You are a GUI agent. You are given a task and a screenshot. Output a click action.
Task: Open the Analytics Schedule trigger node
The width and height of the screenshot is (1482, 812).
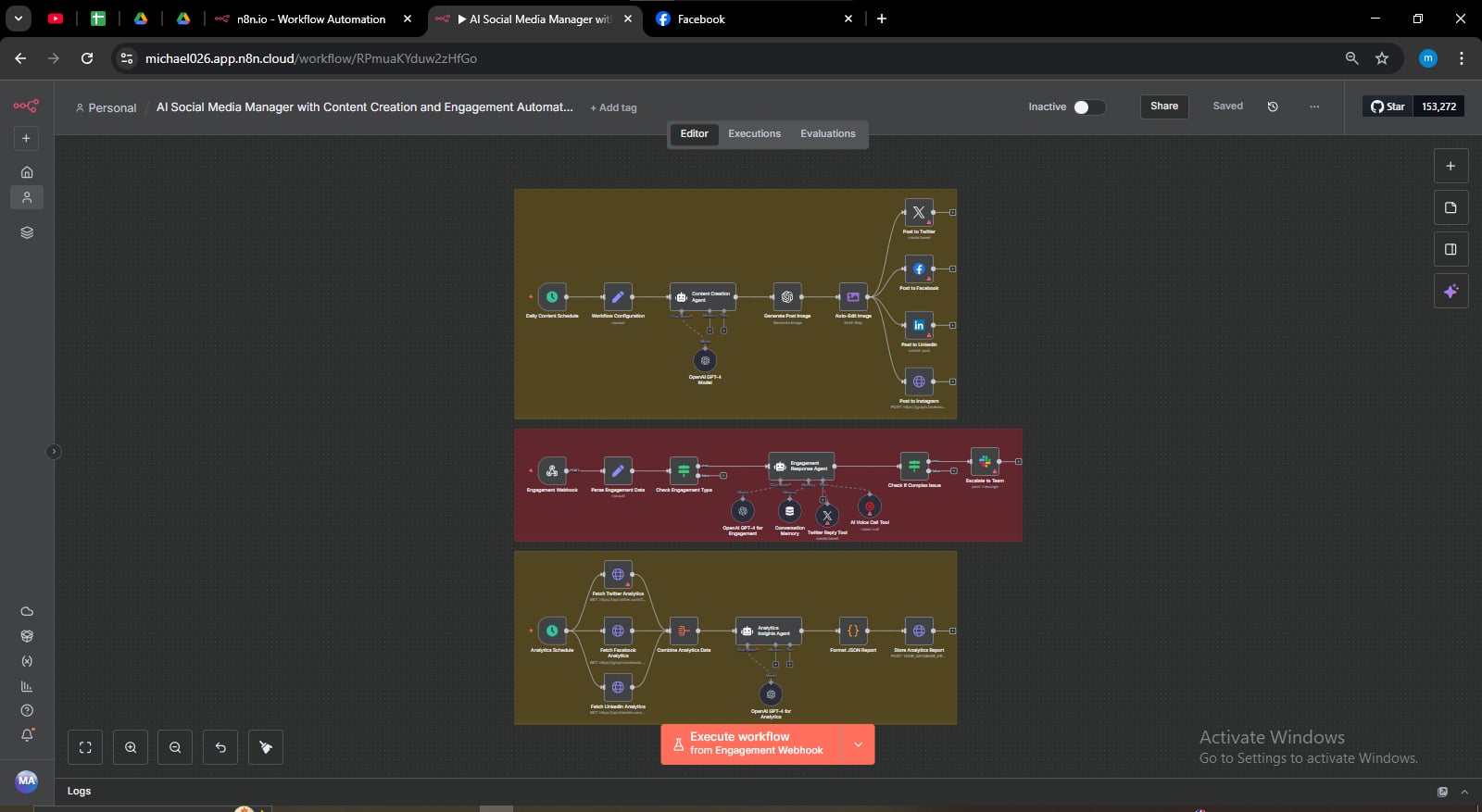pos(552,631)
